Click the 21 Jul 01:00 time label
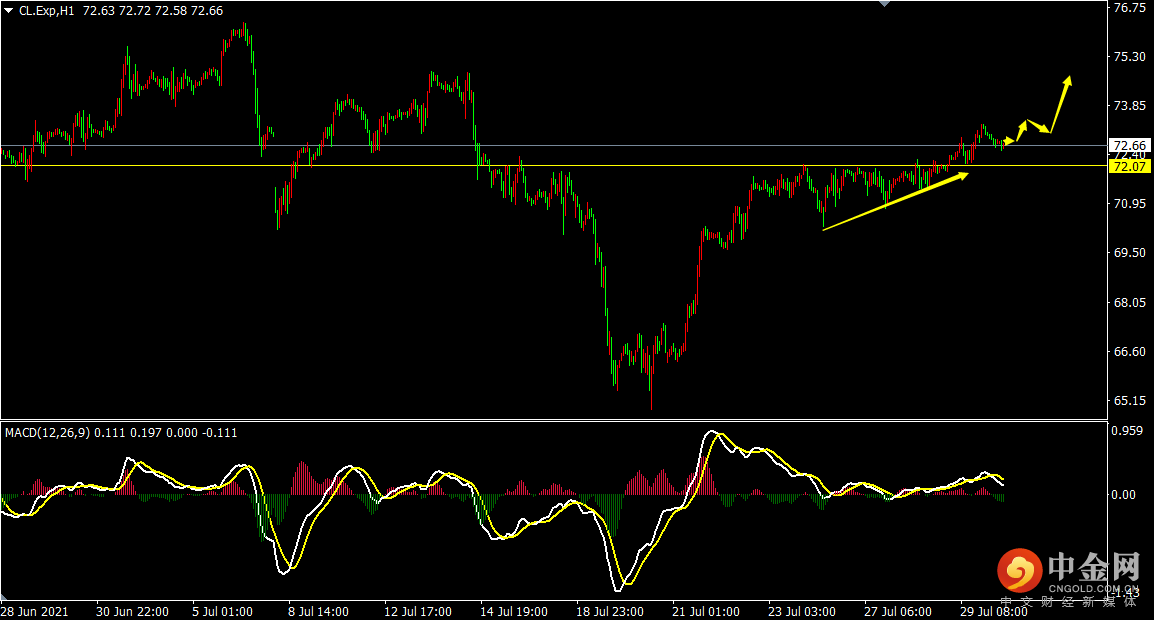 (705, 611)
